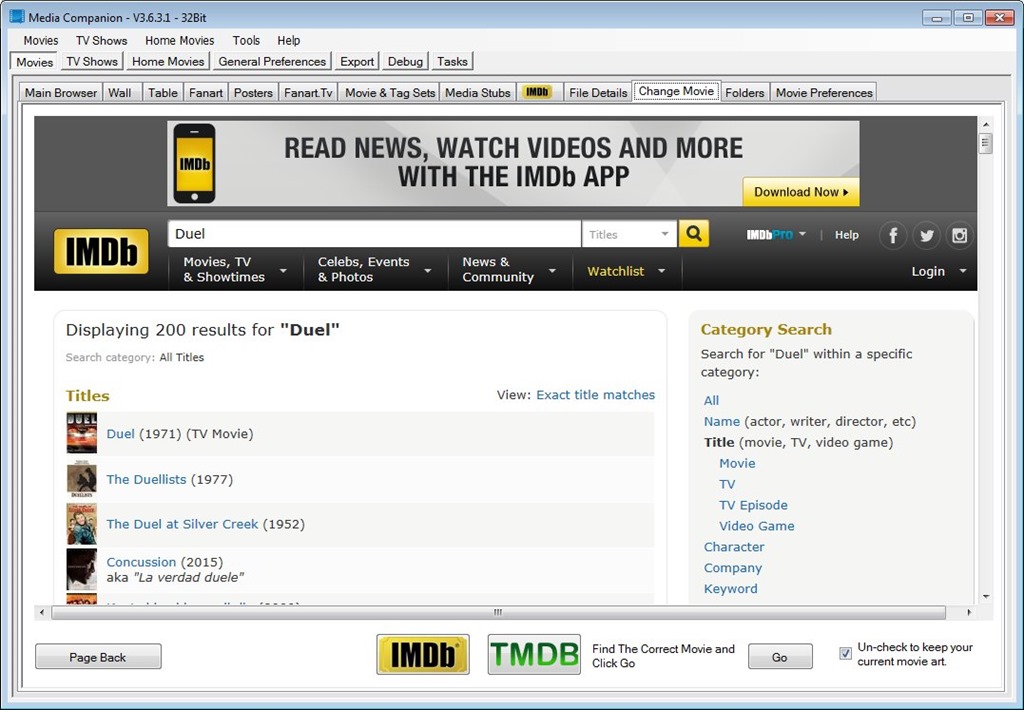1024x710 pixels.
Task: Switch to the File Details tab
Action: click(x=598, y=93)
